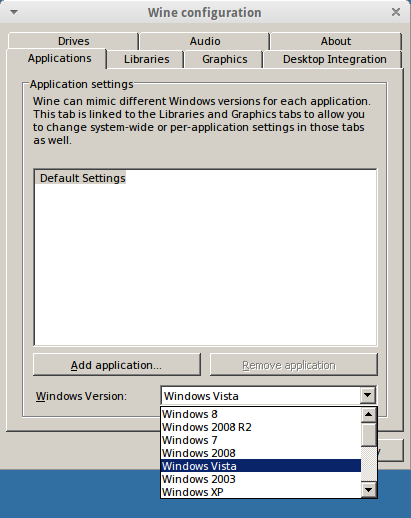Image resolution: width=411 pixels, height=518 pixels.
Task: Choose Windows 8 from the list
Action: click(x=261, y=414)
